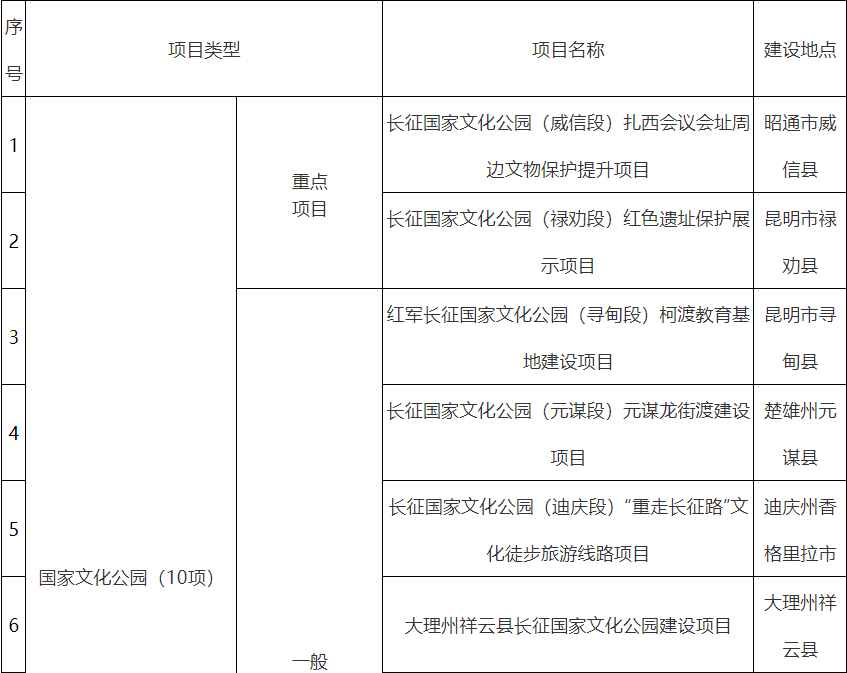Select the 项目类型 header cell

tap(204, 49)
